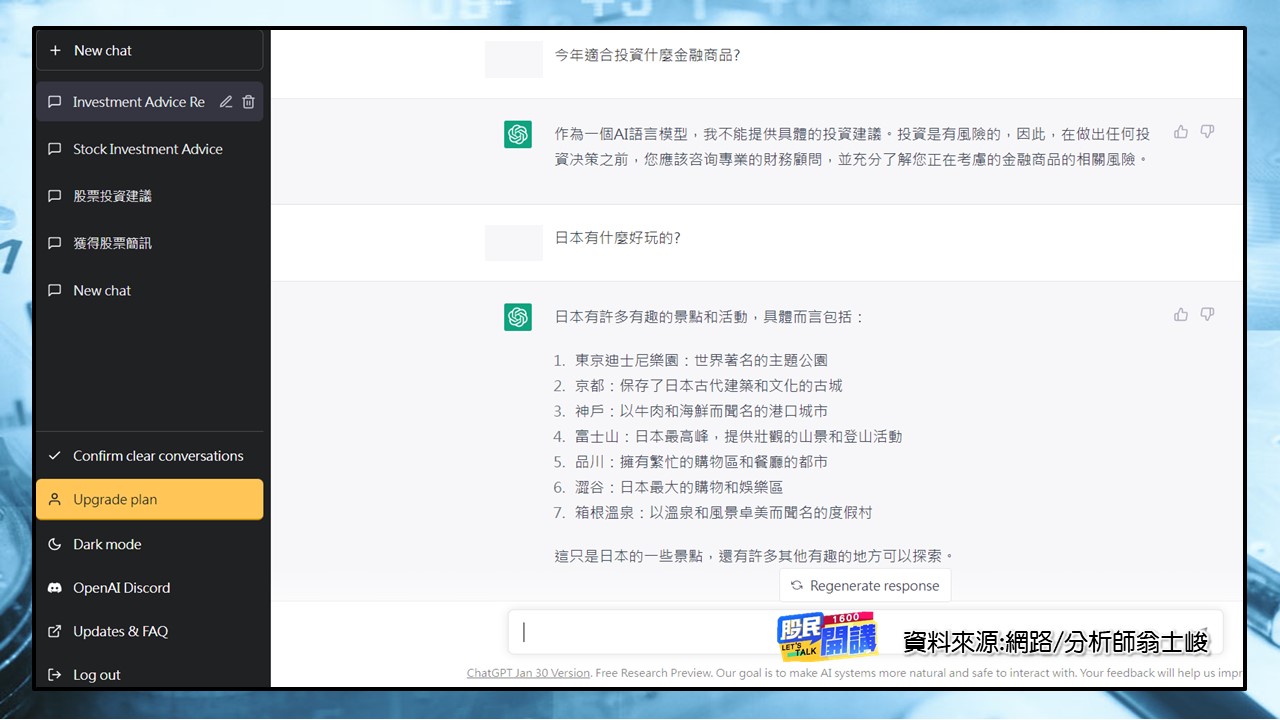Click inside the message input field
The height and width of the screenshot is (720, 1280).
650,632
